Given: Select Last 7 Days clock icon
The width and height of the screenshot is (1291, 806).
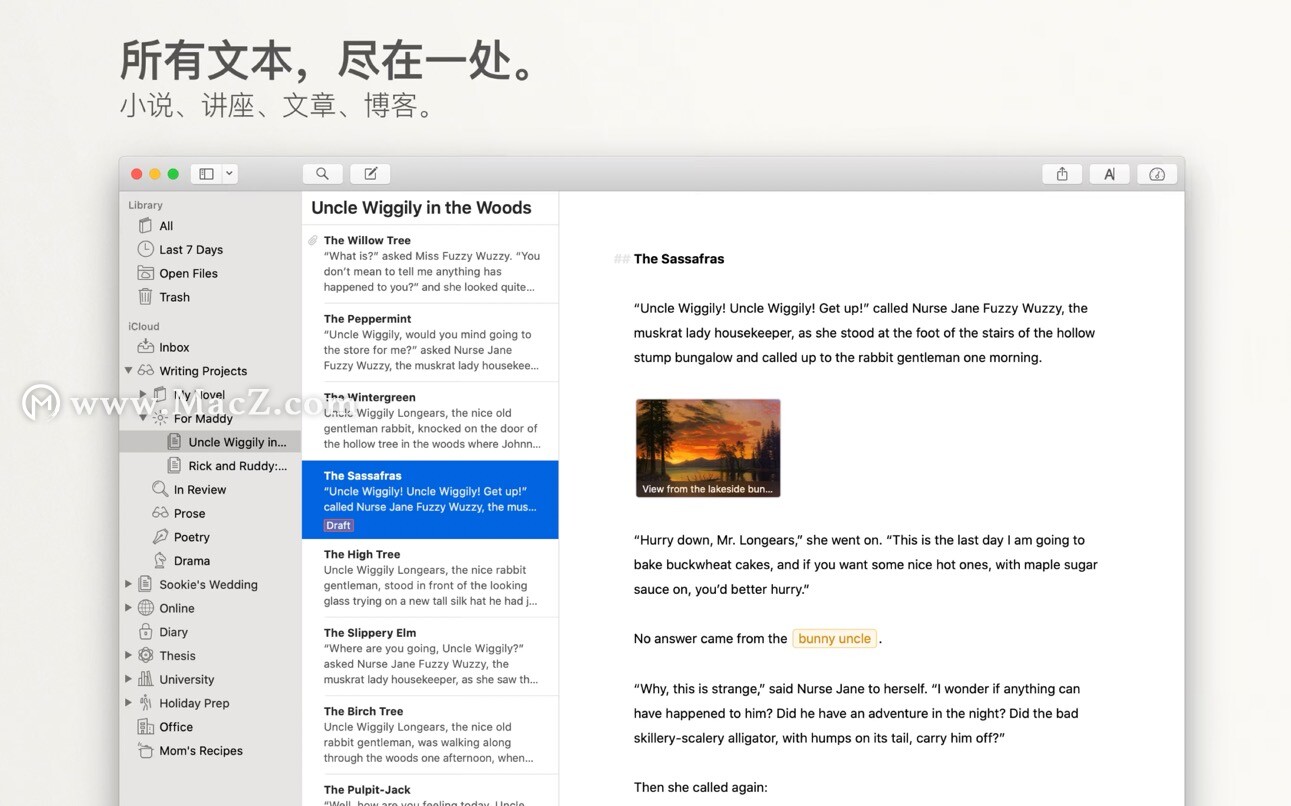Looking at the screenshot, I should click(x=146, y=249).
